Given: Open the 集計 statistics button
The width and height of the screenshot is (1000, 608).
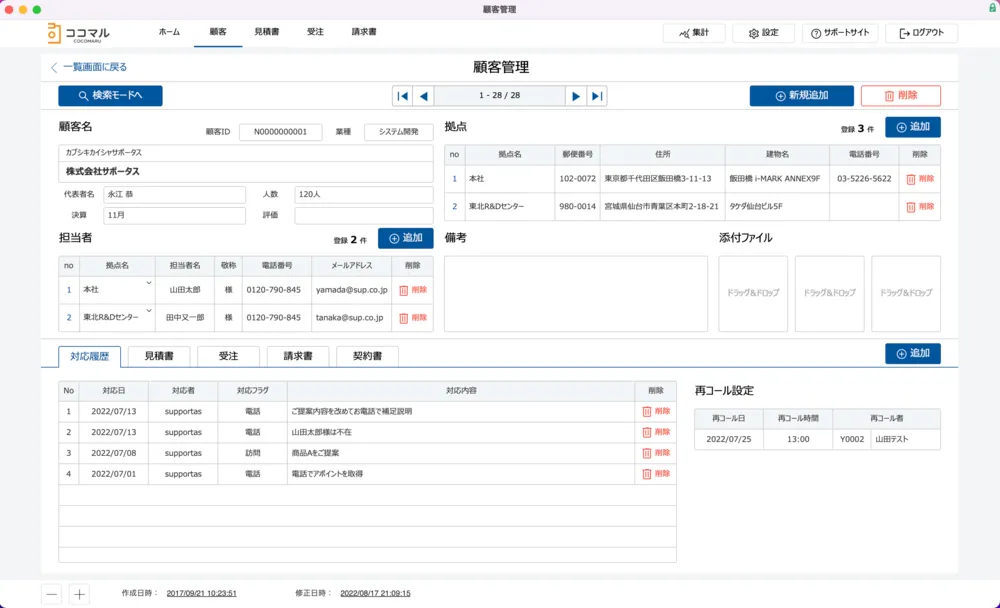Looking at the screenshot, I should (693, 33).
